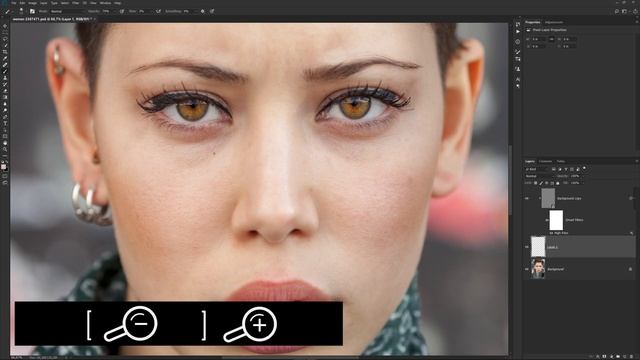
Task: Select the Zoom tool in toolbar
Action: [x=5, y=148]
